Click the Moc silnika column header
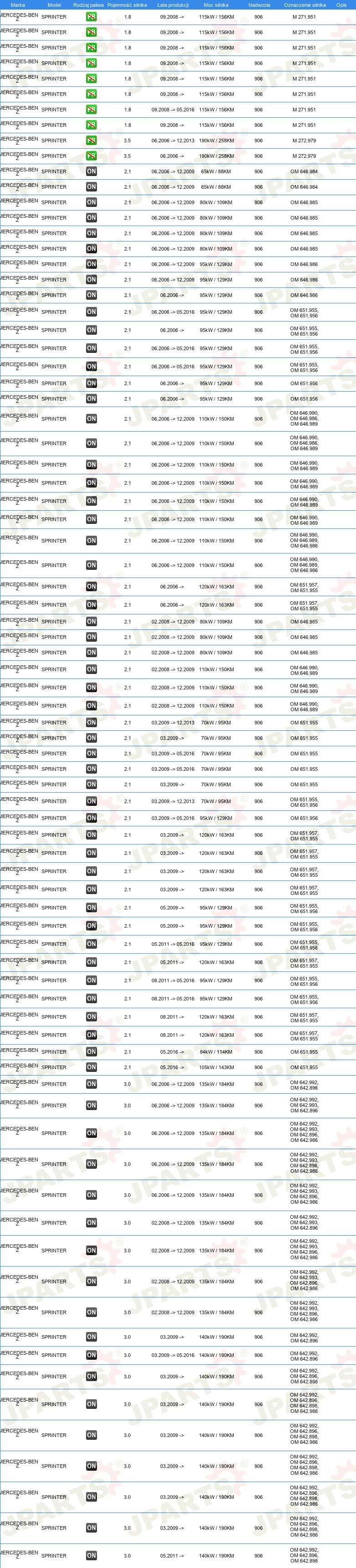This screenshot has height=1568, width=356. click(216, 5)
